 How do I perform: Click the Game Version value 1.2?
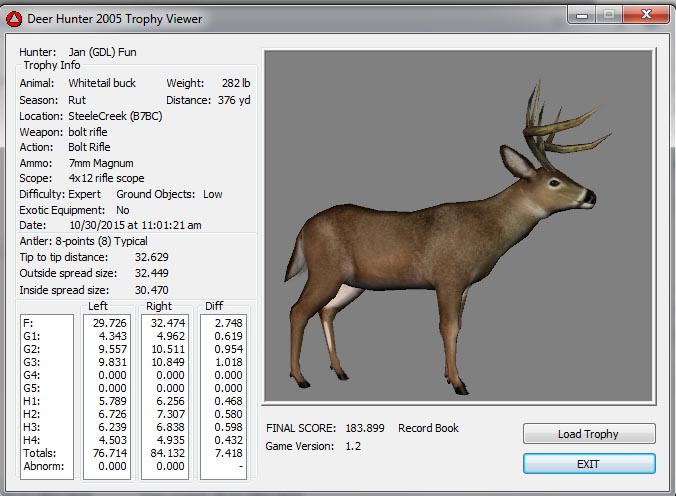pyautogui.click(x=352, y=446)
